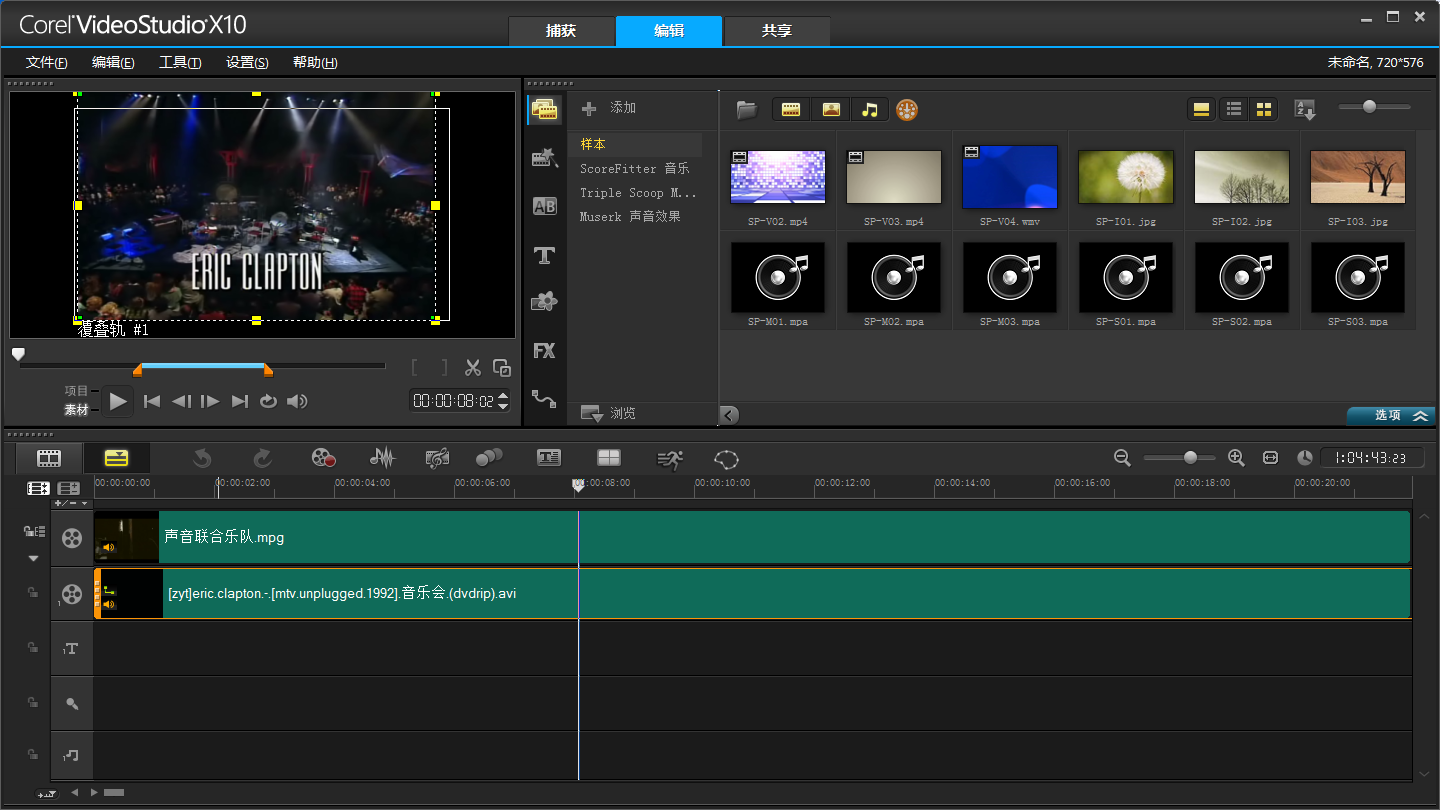The height and width of the screenshot is (810, 1440).
Task: Expand the 浏览 browse button
Action: (608, 413)
